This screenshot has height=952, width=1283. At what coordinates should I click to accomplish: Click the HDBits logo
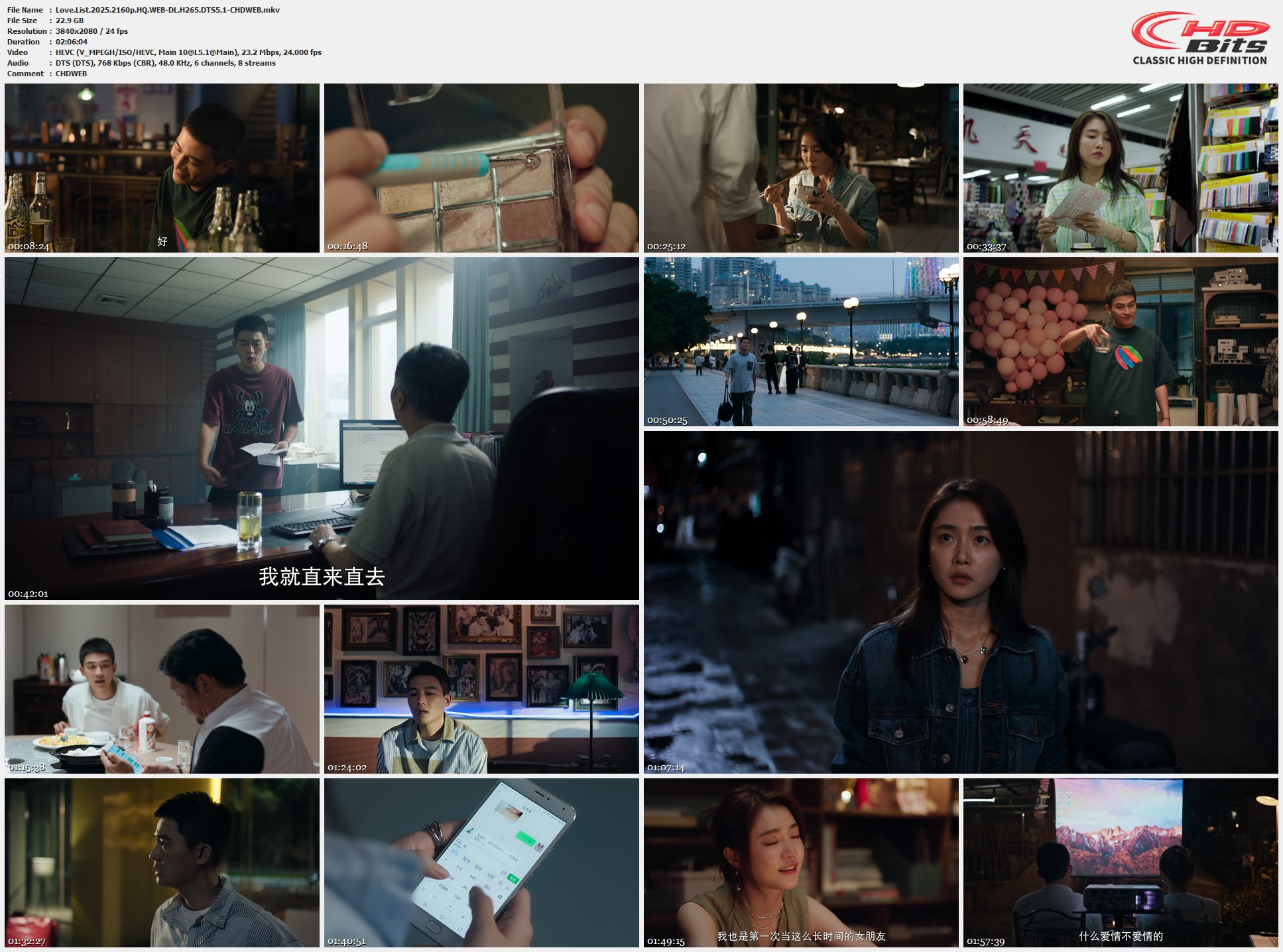[1199, 38]
